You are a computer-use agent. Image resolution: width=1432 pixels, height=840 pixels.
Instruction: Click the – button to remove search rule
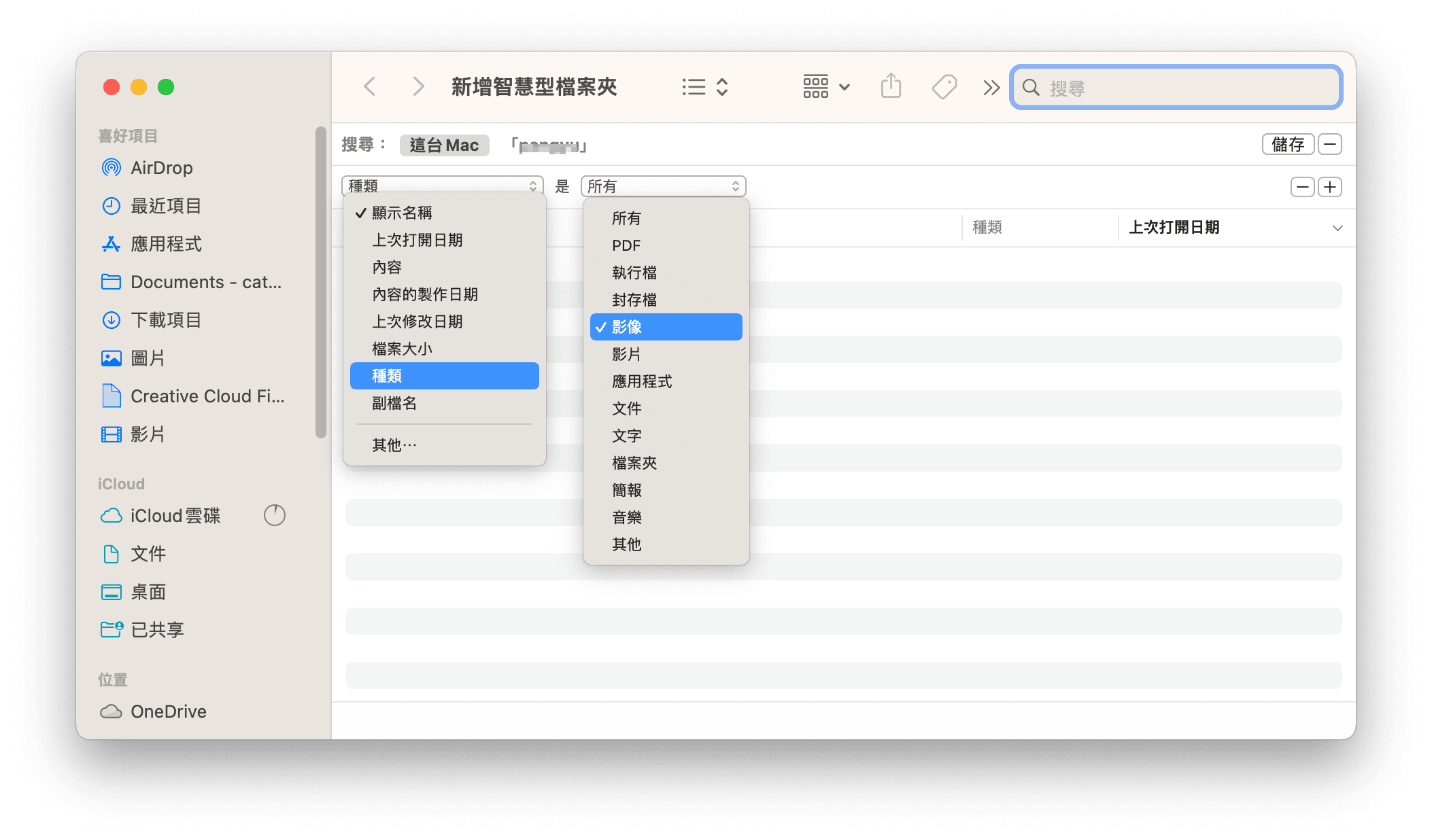[x=1302, y=188]
